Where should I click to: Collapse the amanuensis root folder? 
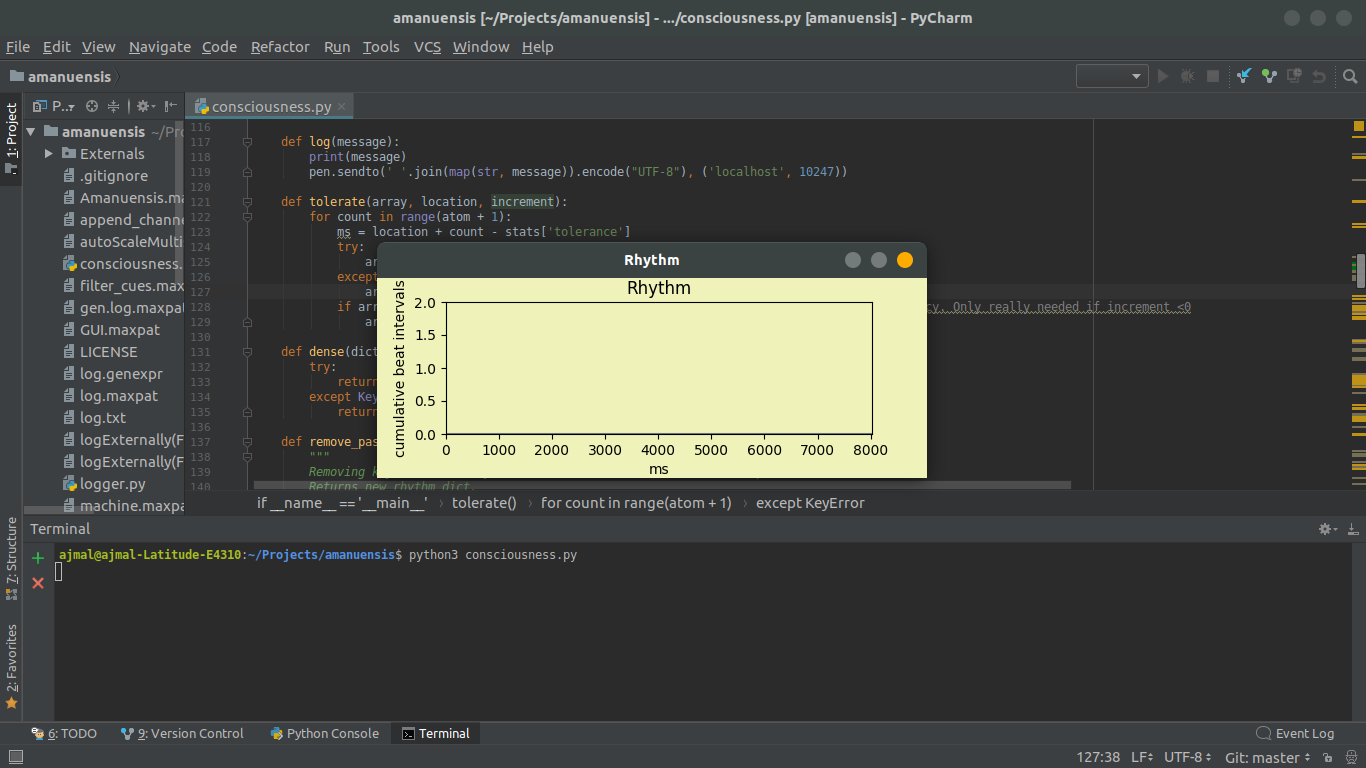[31, 132]
